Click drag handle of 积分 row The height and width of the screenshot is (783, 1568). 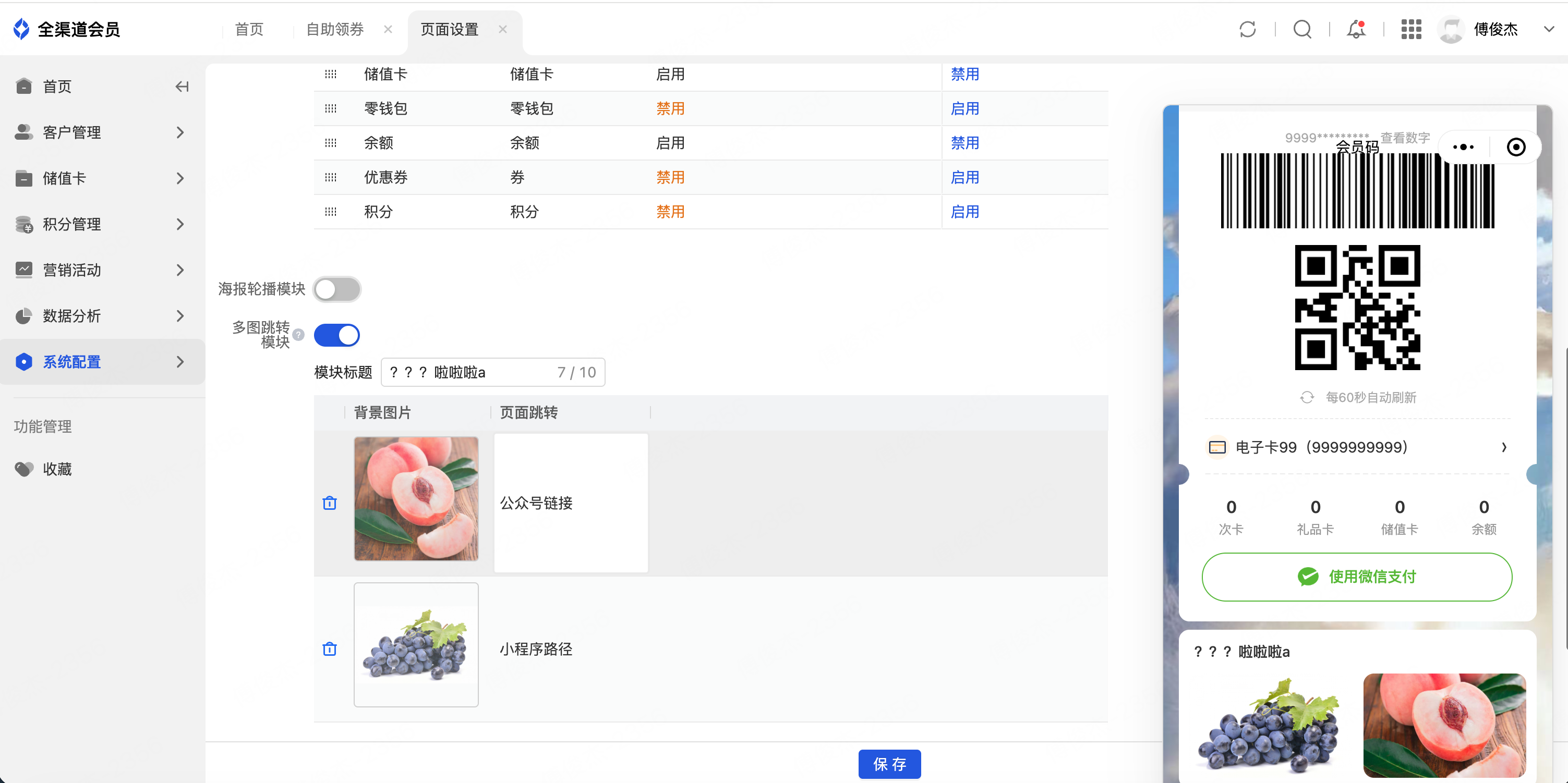[331, 212]
